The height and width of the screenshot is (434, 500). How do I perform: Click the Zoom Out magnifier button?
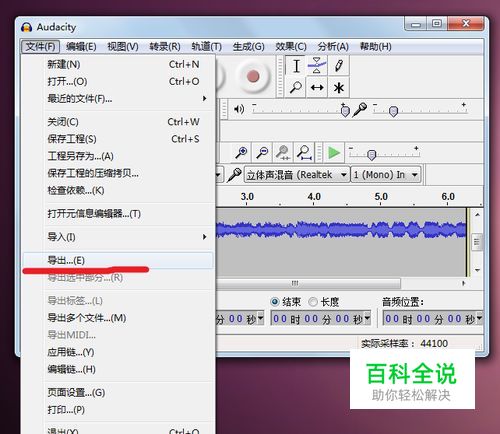point(262,152)
